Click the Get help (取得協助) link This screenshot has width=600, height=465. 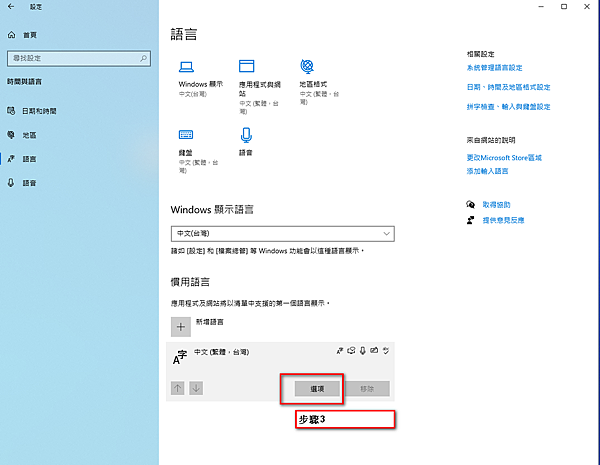496,205
